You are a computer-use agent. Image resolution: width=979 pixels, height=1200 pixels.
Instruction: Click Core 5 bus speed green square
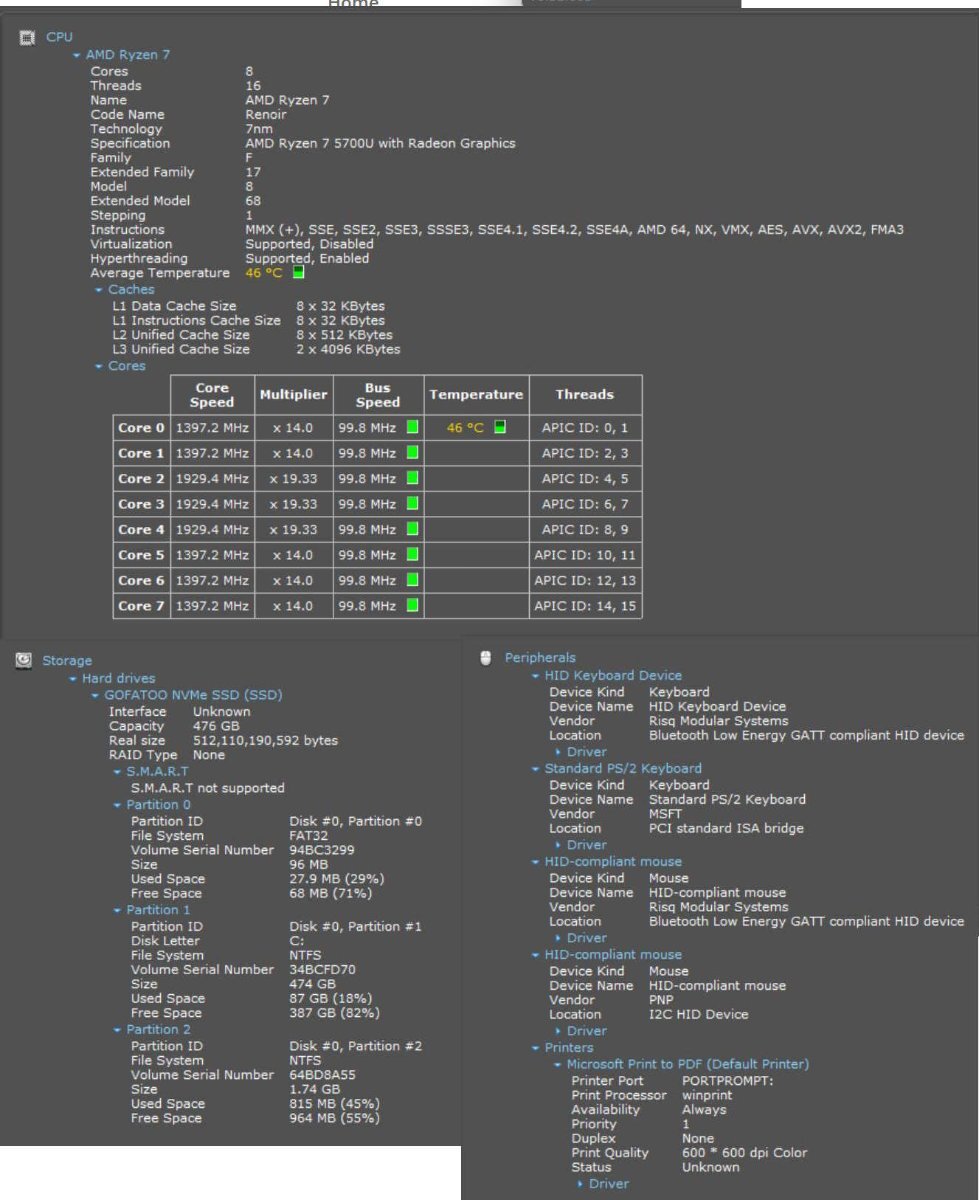point(412,555)
